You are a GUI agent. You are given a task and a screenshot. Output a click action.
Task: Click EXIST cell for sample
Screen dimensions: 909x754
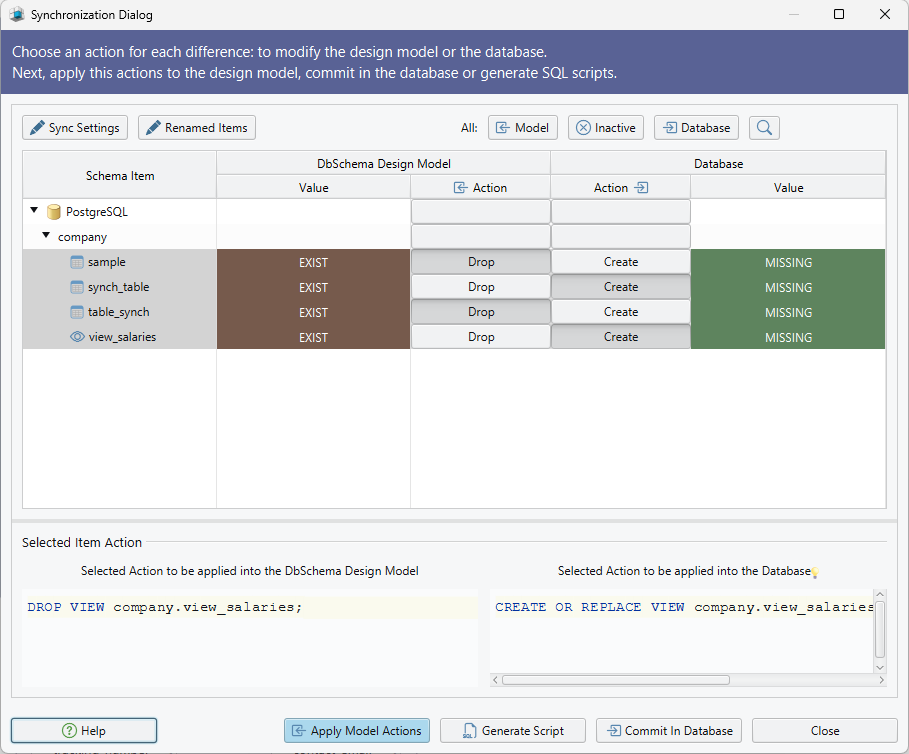click(314, 262)
